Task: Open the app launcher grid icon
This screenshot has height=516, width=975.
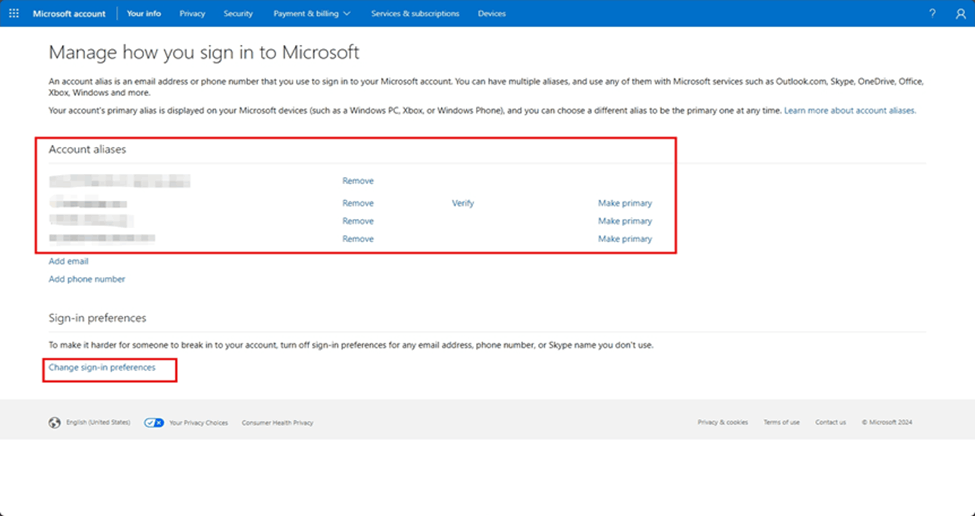Action: (x=14, y=13)
